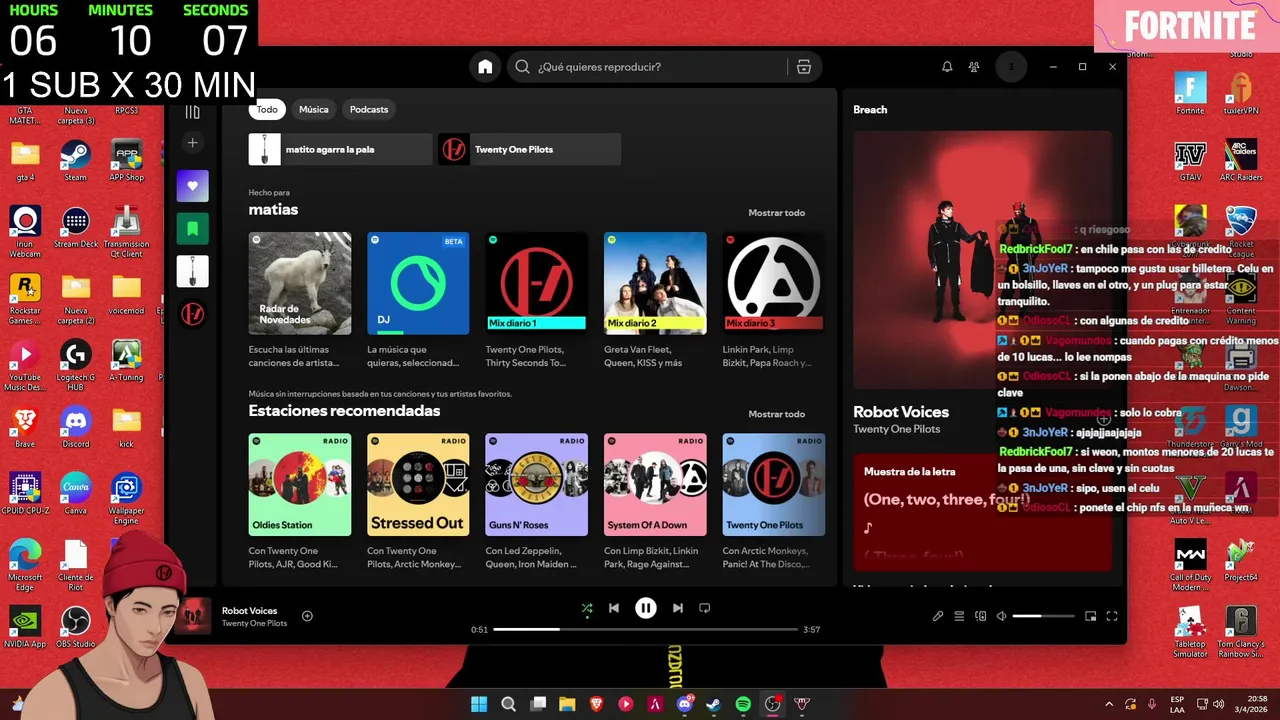Open the Browse icon in search bar
The image size is (1280, 720).
click(803, 67)
